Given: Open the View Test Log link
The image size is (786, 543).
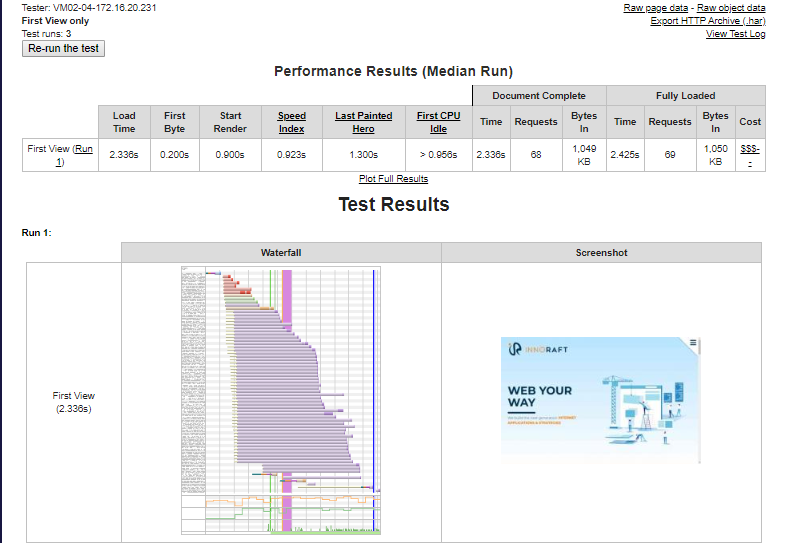Looking at the screenshot, I should tap(735, 34).
